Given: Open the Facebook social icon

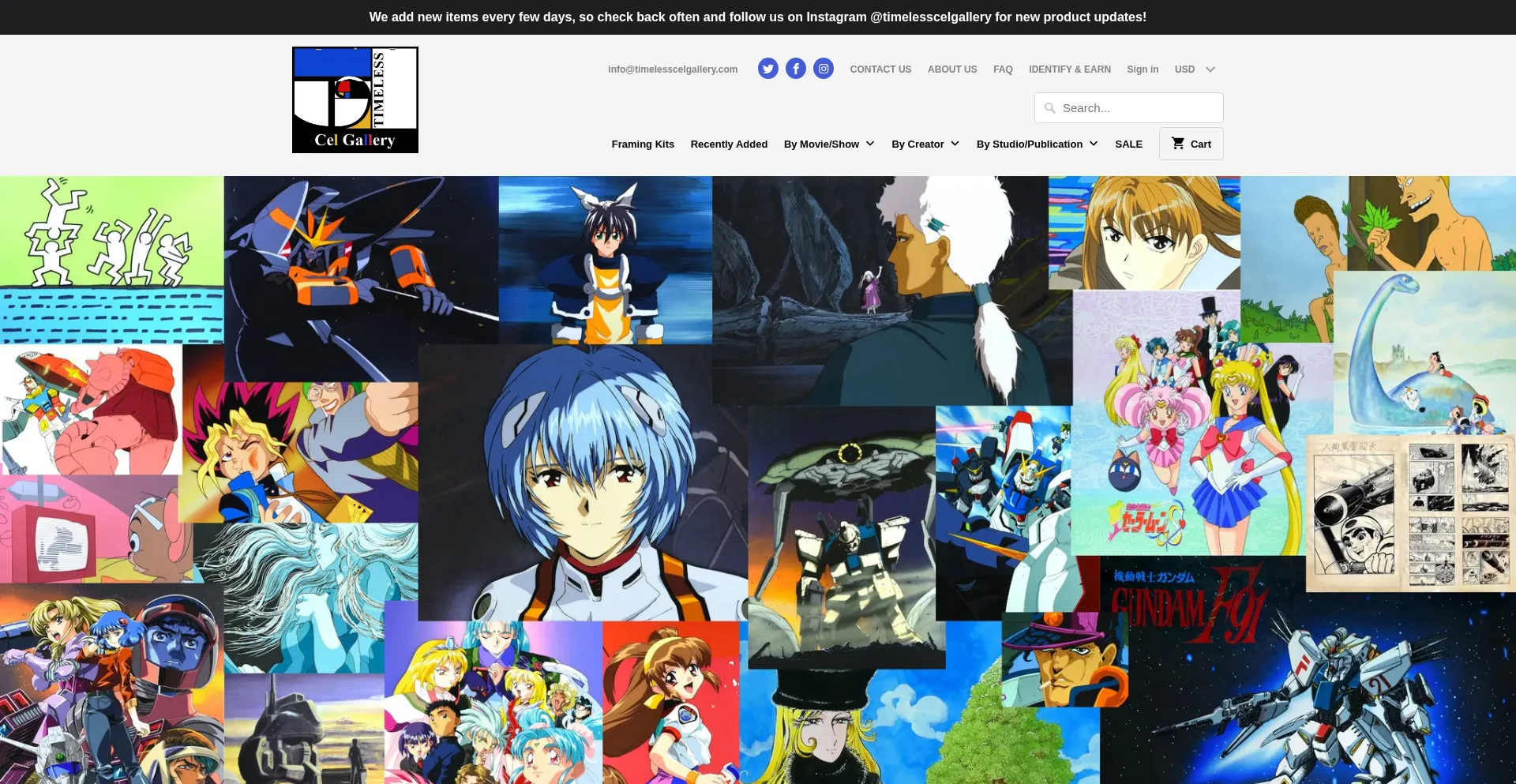Looking at the screenshot, I should coord(796,69).
